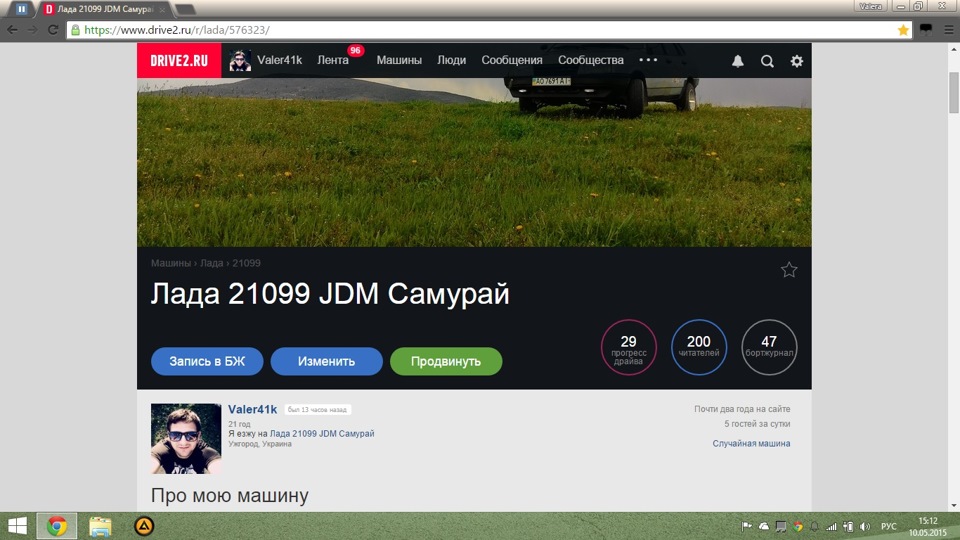Click the owner profile photo thumbnail
Screen dimensions: 960x540
(186, 438)
